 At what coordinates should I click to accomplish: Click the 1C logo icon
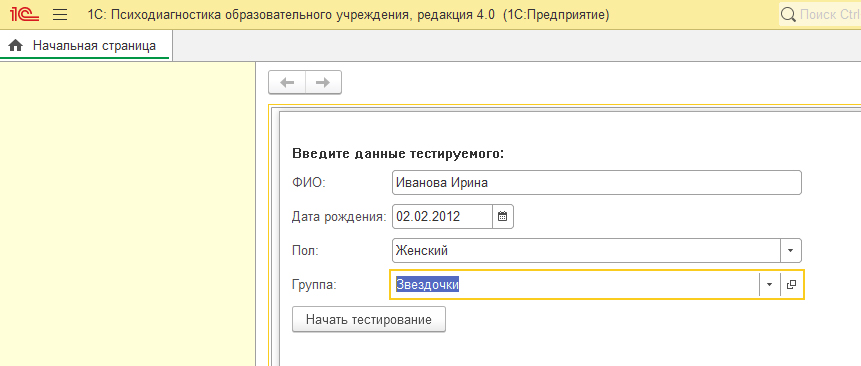24,14
